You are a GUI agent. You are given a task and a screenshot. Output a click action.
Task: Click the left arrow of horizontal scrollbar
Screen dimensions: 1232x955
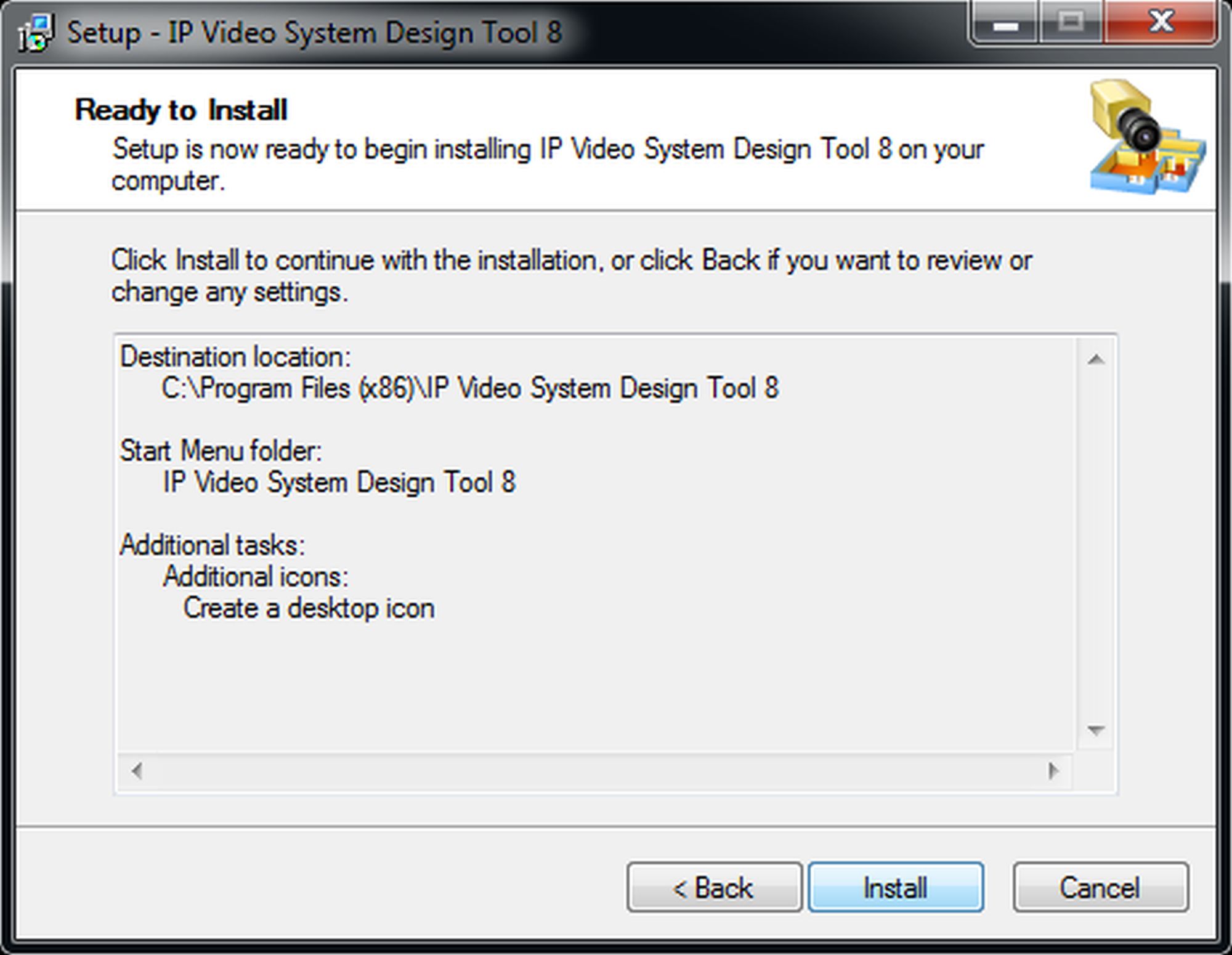pyautogui.click(x=137, y=771)
